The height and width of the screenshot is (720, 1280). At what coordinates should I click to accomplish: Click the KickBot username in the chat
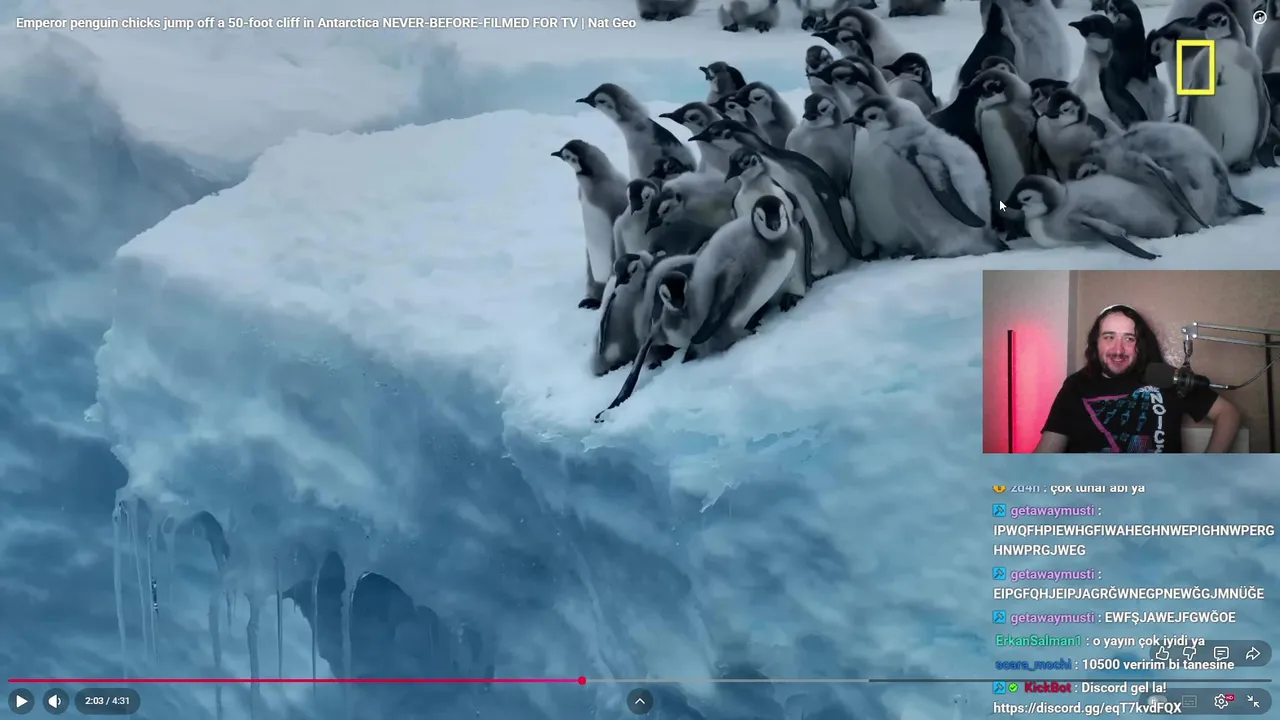(x=1047, y=688)
